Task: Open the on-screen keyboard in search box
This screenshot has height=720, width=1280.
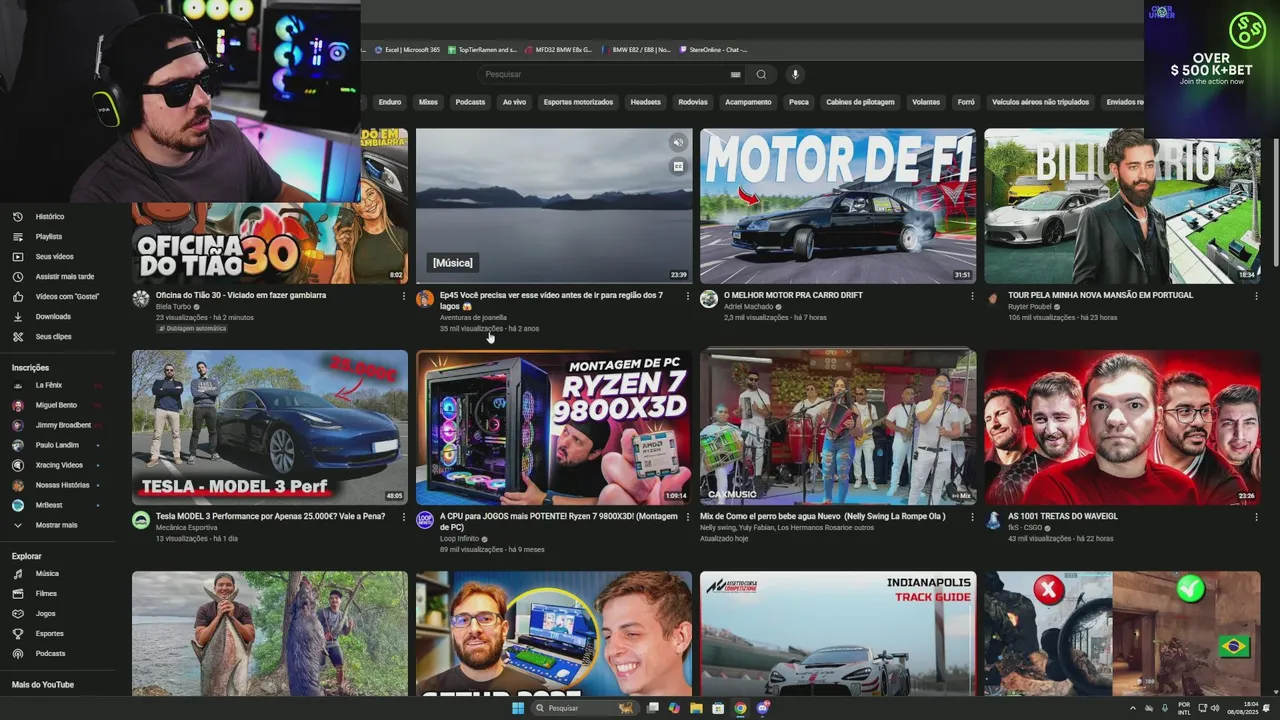Action: [x=735, y=74]
